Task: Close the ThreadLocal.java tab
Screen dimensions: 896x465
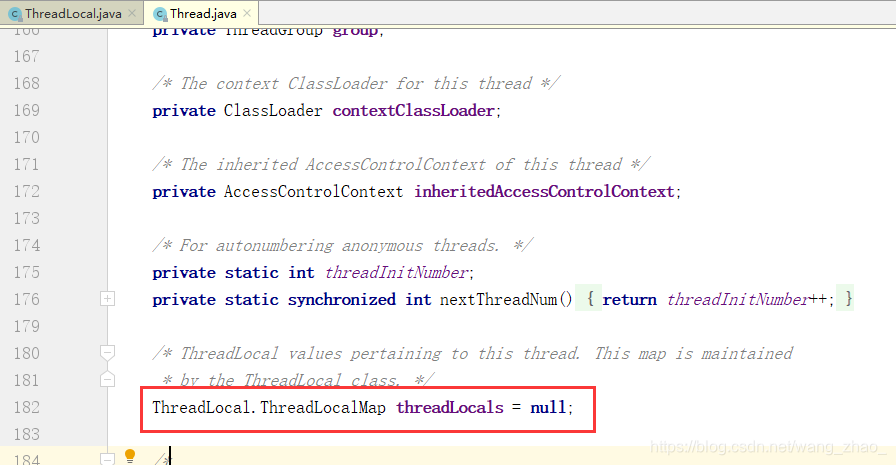Action: pyautogui.click(x=132, y=13)
